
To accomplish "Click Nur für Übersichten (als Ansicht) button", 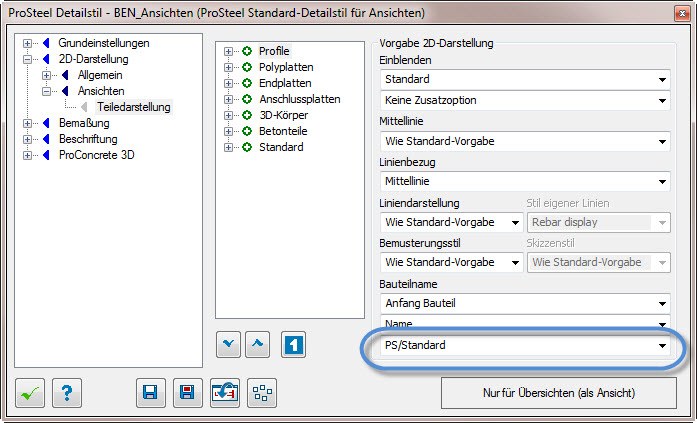I will 559,393.
